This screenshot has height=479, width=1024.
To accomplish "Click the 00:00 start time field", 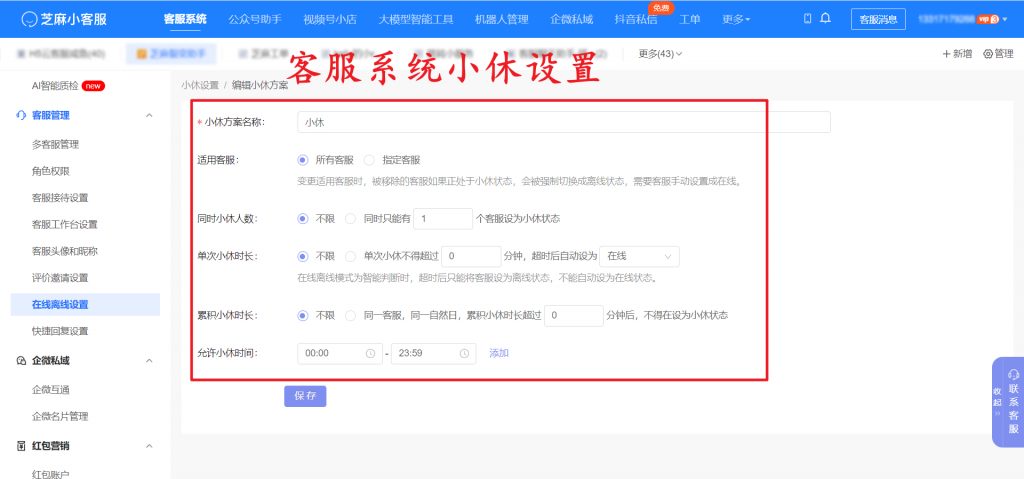I will click(x=340, y=353).
